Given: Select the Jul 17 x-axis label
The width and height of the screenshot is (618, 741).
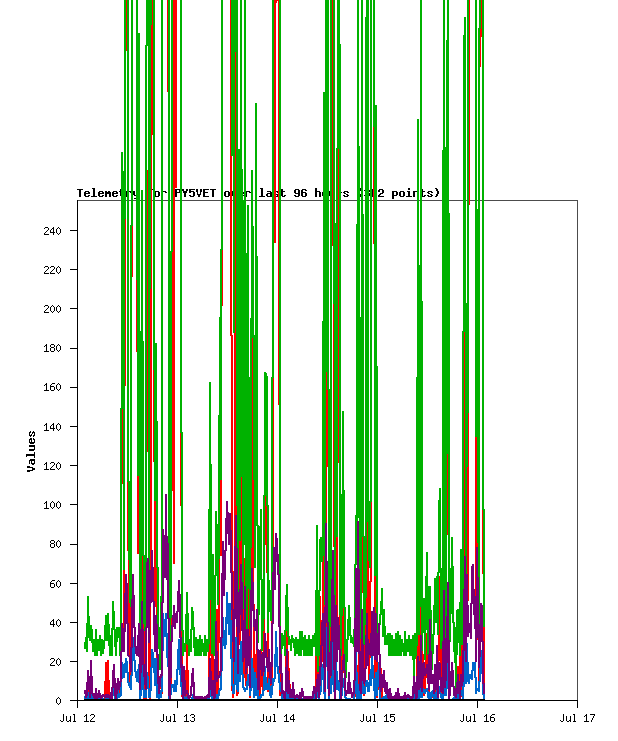Looking at the screenshot, I should click(577, 717).
